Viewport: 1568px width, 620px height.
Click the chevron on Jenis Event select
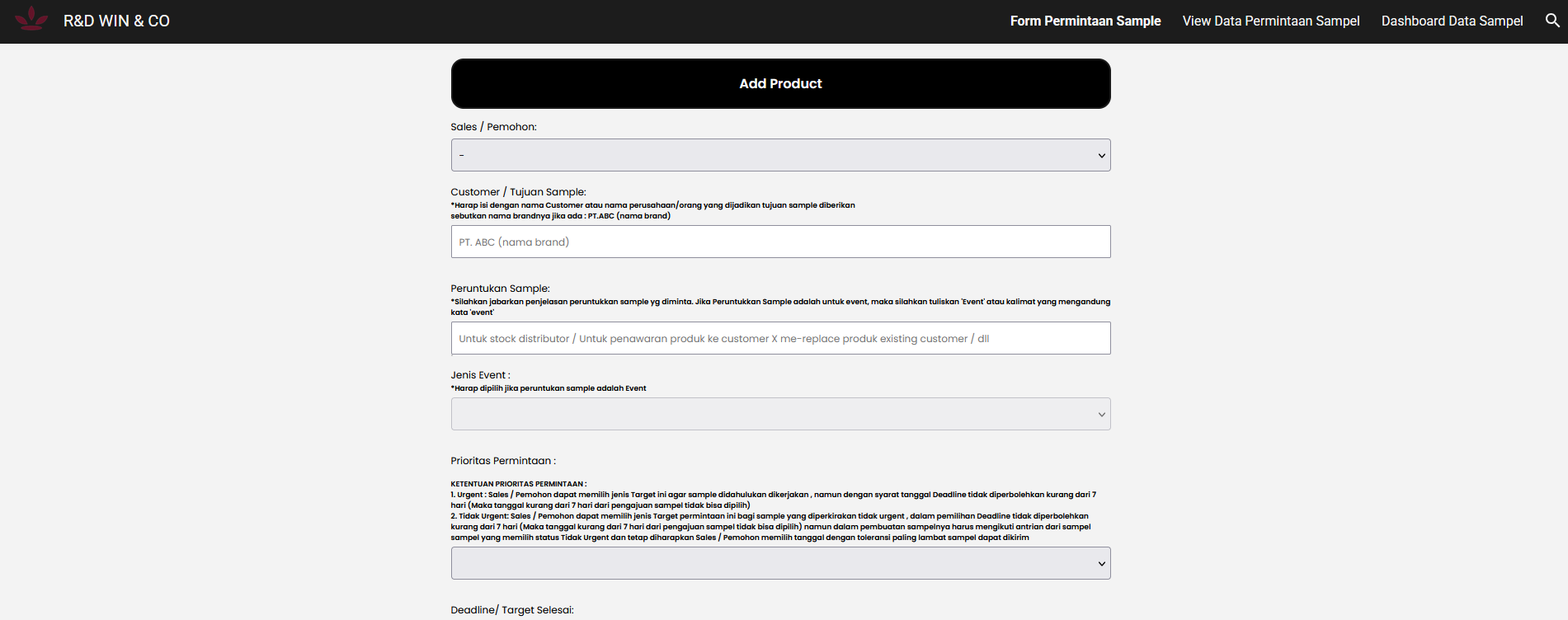(x=1101, y=415)
